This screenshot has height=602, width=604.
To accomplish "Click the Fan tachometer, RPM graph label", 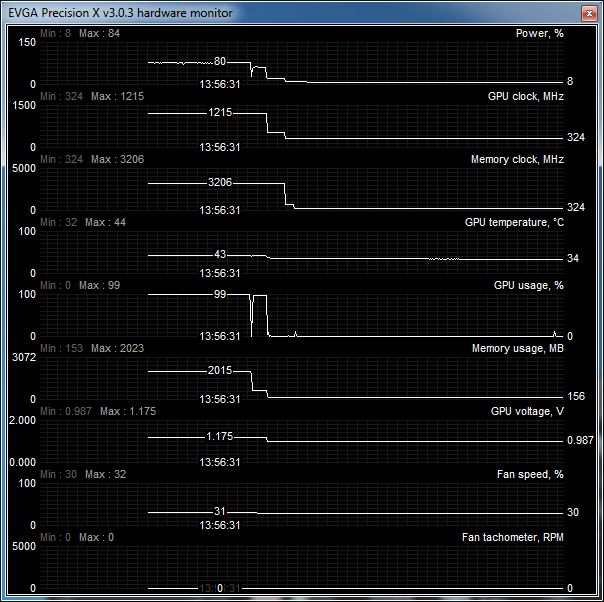I will 512,537.
